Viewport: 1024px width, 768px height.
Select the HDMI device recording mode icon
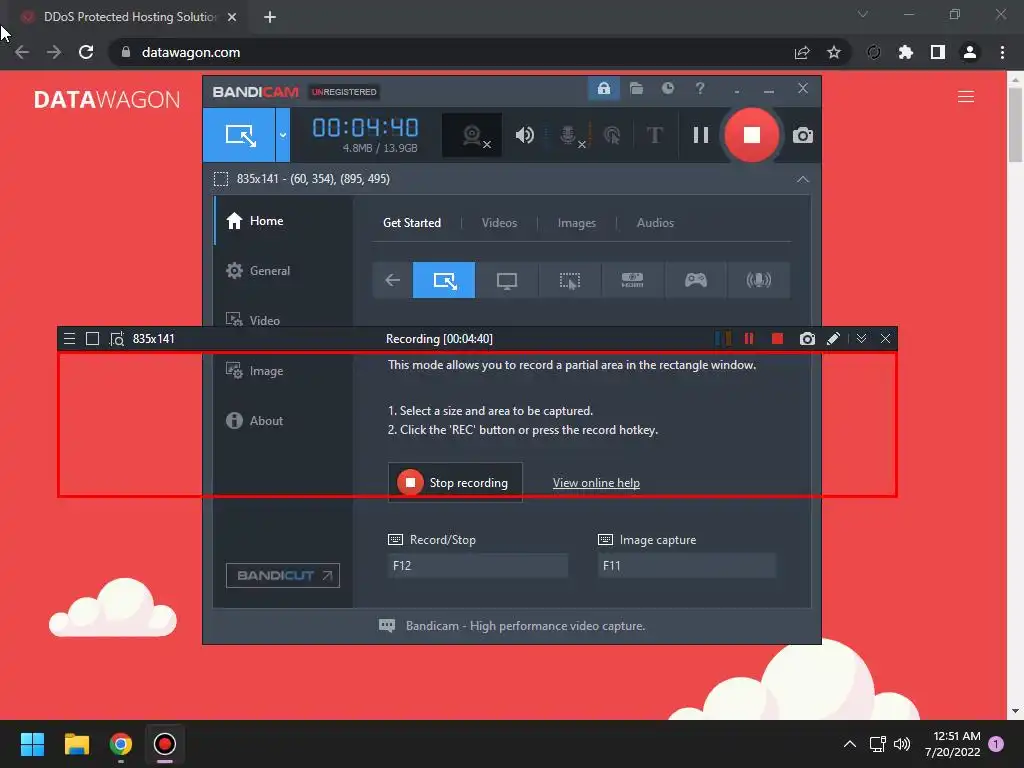click(x=632, y=280)
